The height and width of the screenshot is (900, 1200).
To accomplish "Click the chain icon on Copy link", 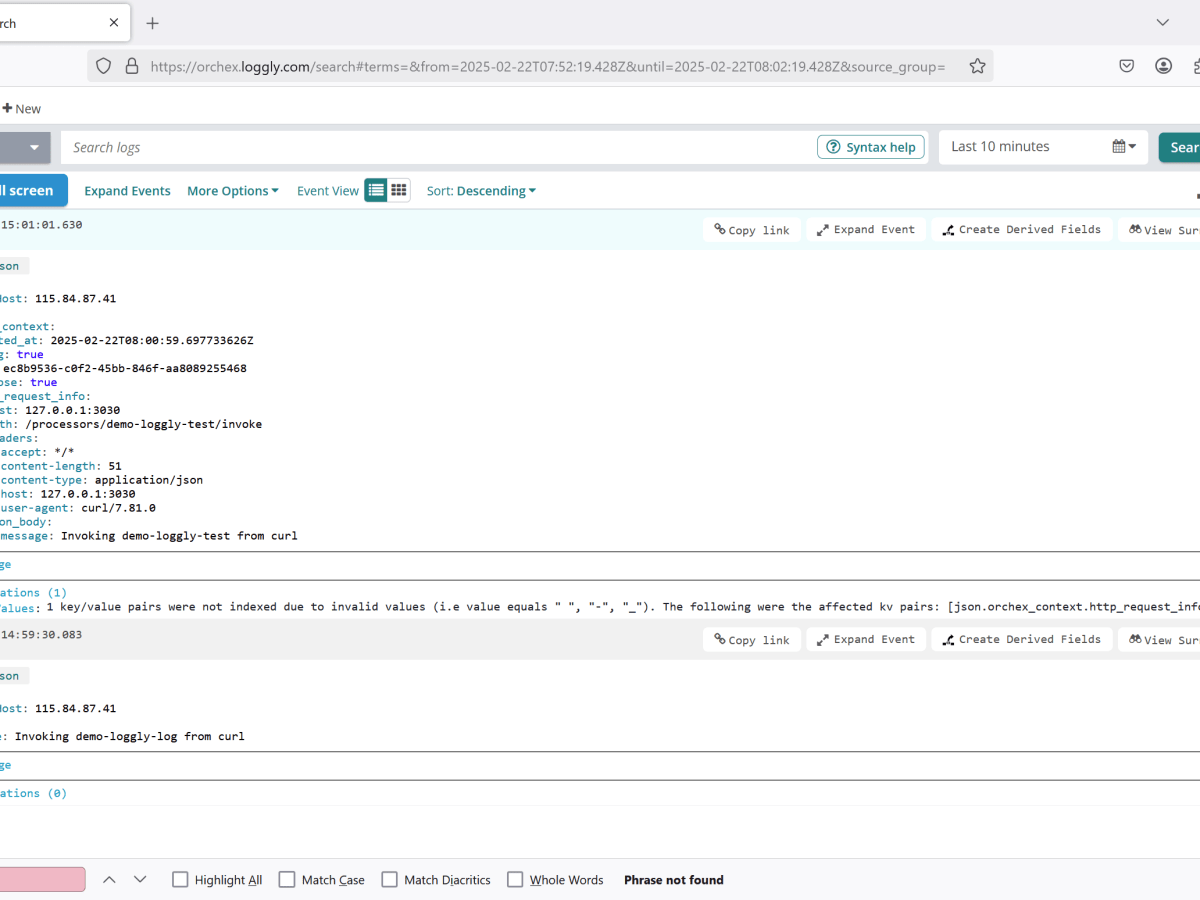I will coord(720,229).
